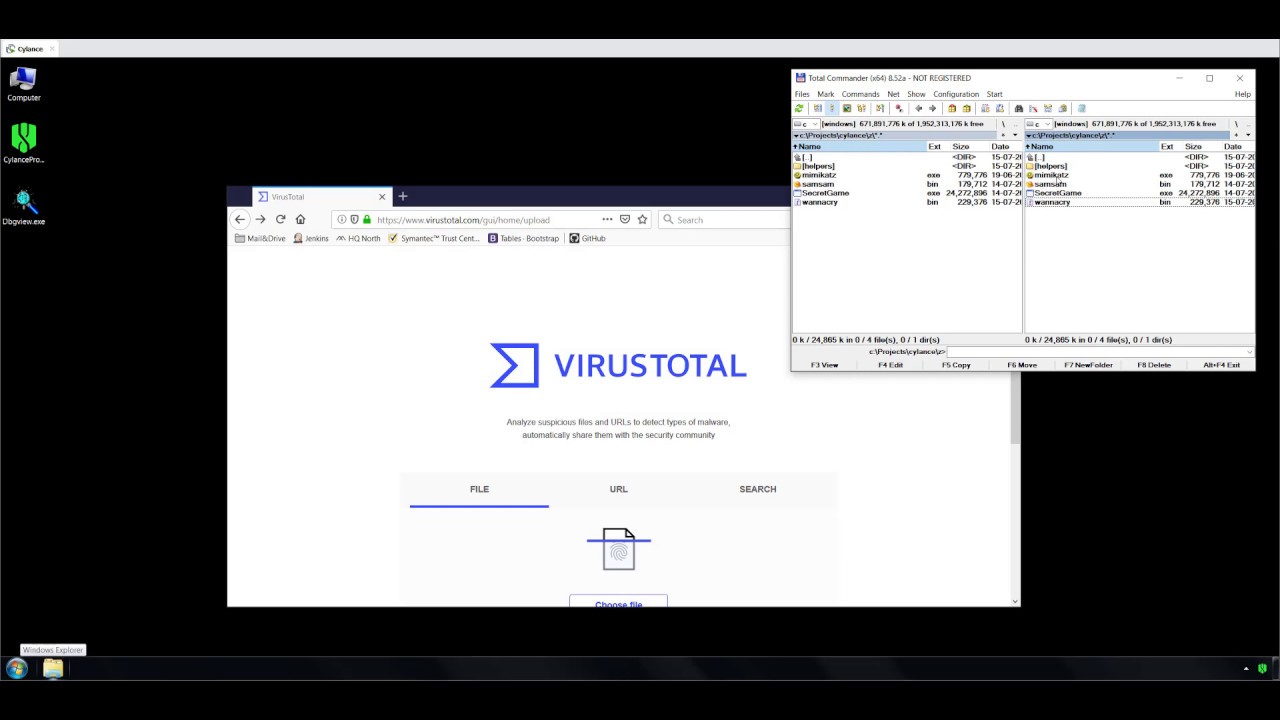
Task: Click the F3 View button
Action: tap(825, 365)
